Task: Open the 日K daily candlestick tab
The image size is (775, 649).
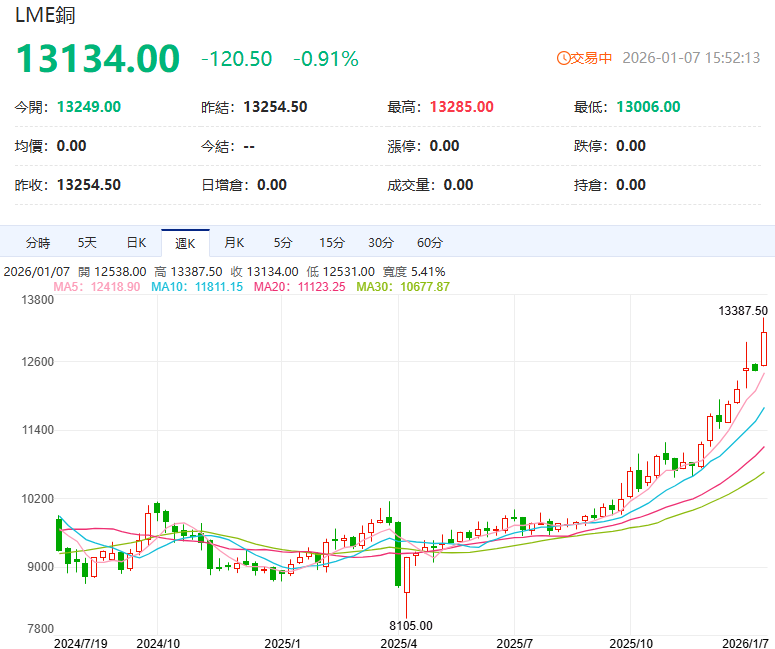Action: tap(136, 243)
